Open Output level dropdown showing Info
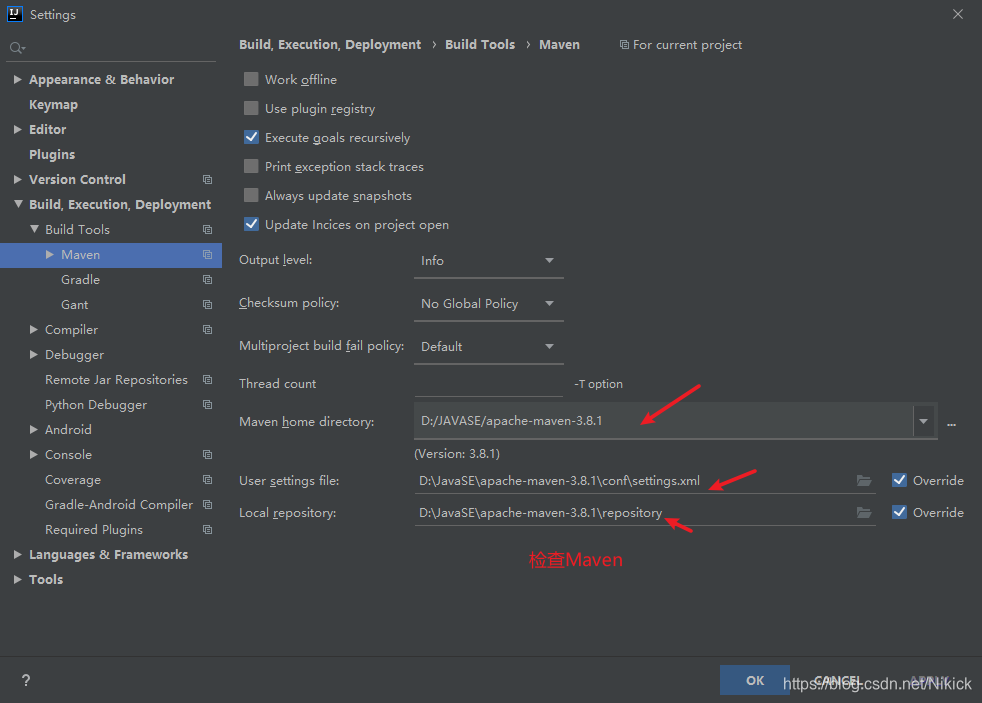982x703 pixels. pyautogui.click(x=488, y=261)
